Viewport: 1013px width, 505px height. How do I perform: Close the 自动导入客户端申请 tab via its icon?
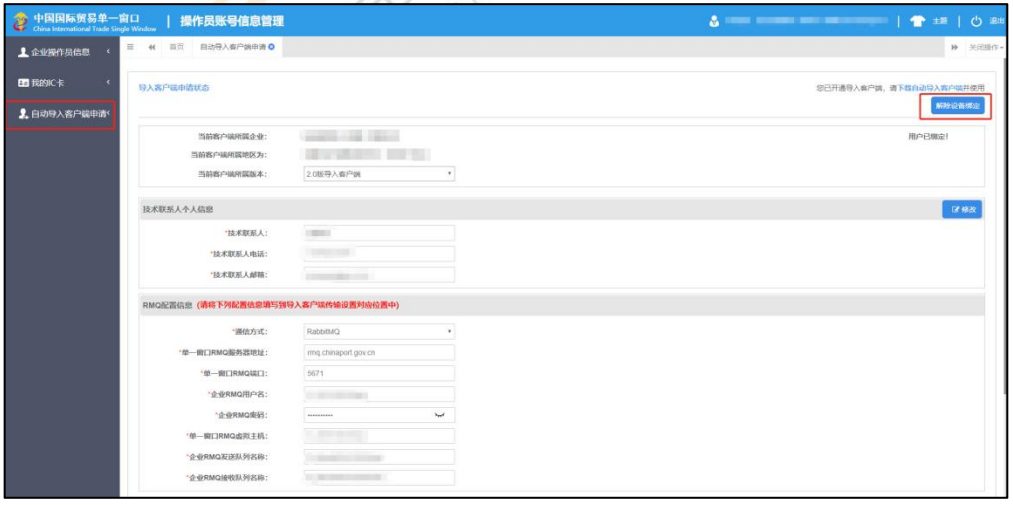coord(271,47)
